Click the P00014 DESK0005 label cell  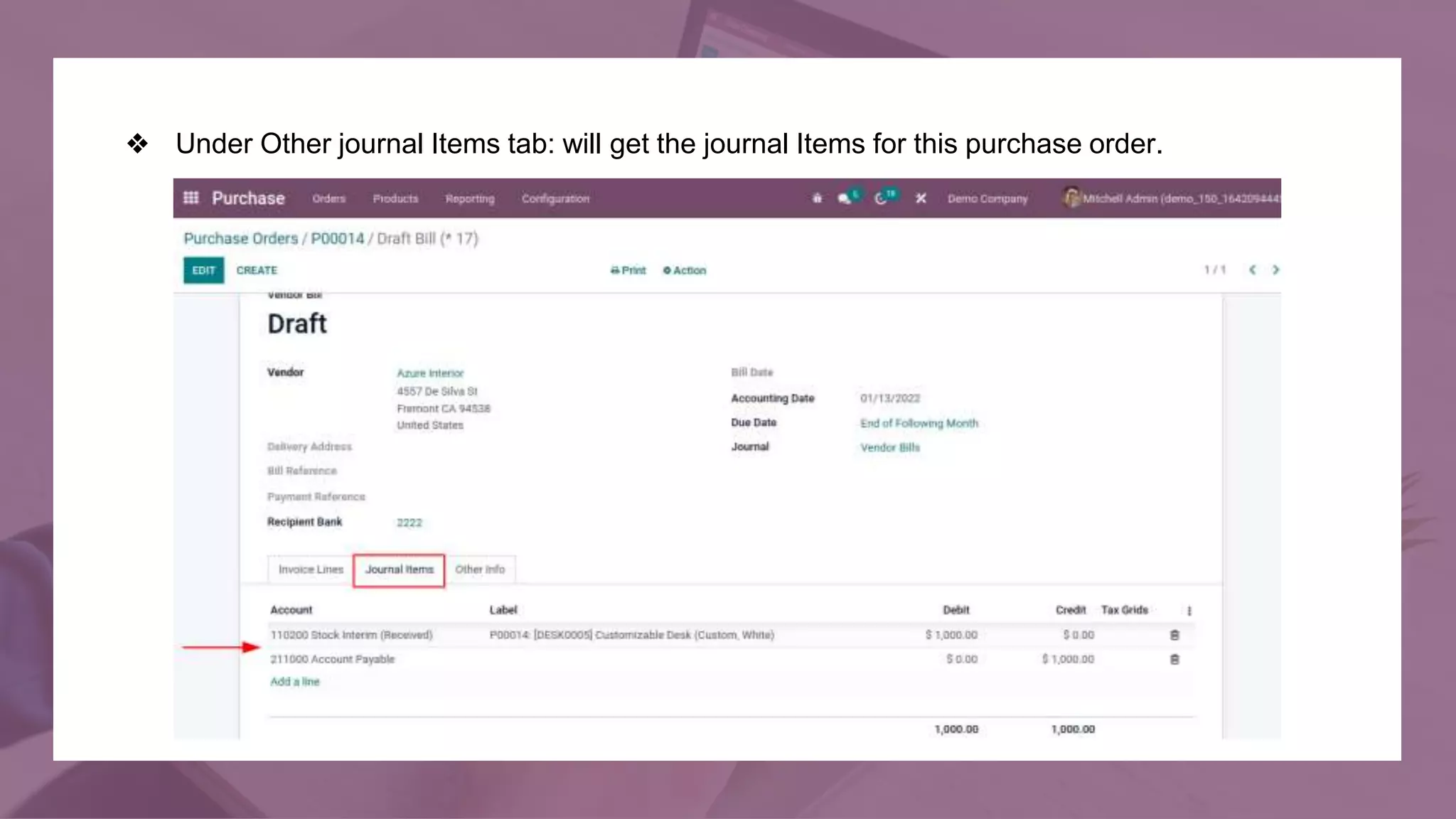[631, 635]
